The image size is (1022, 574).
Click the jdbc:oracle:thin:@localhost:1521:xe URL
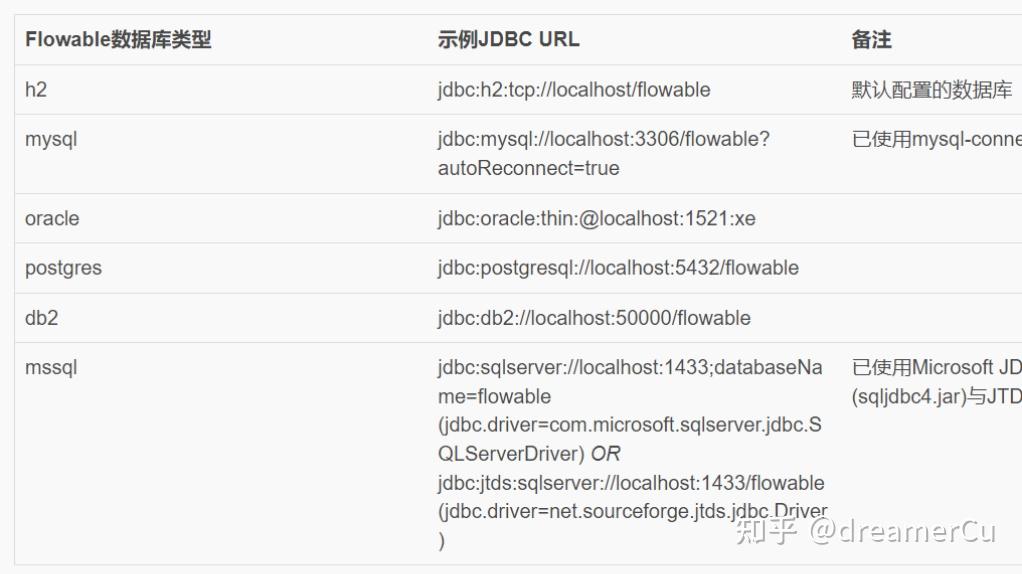click(x=596, y=219)
